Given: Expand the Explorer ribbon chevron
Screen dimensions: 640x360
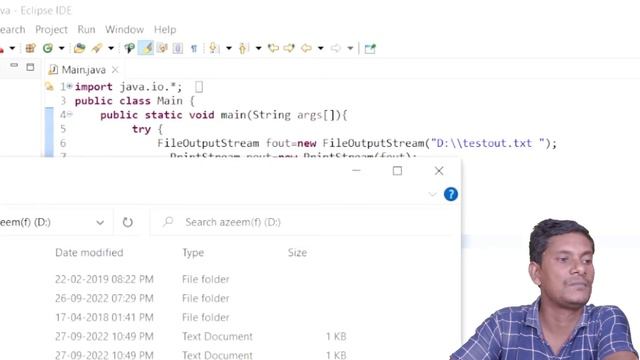Looking at the screenshot, I should [432, 194].
